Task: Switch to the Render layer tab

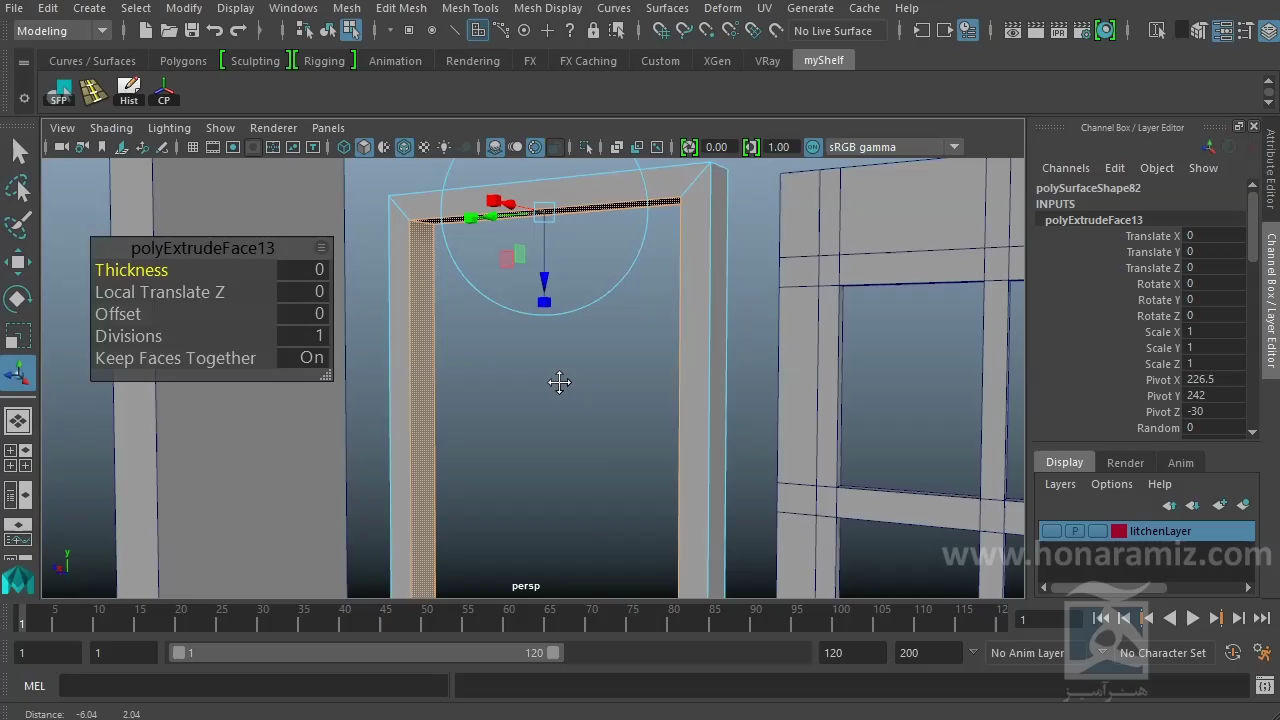Action: [x=1125, y=463]
